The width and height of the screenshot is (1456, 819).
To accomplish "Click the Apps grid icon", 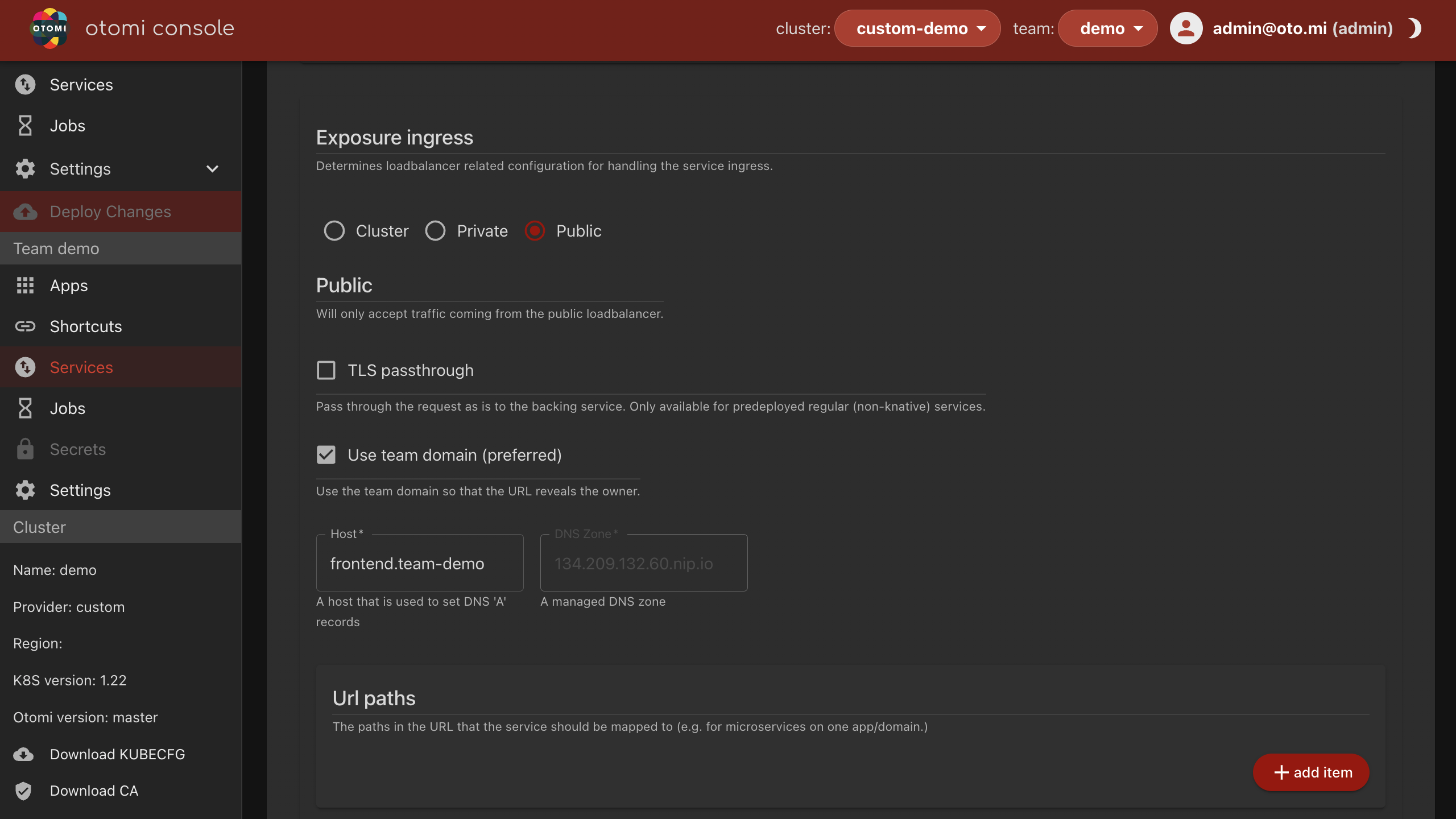I will (x=25, y=286).
